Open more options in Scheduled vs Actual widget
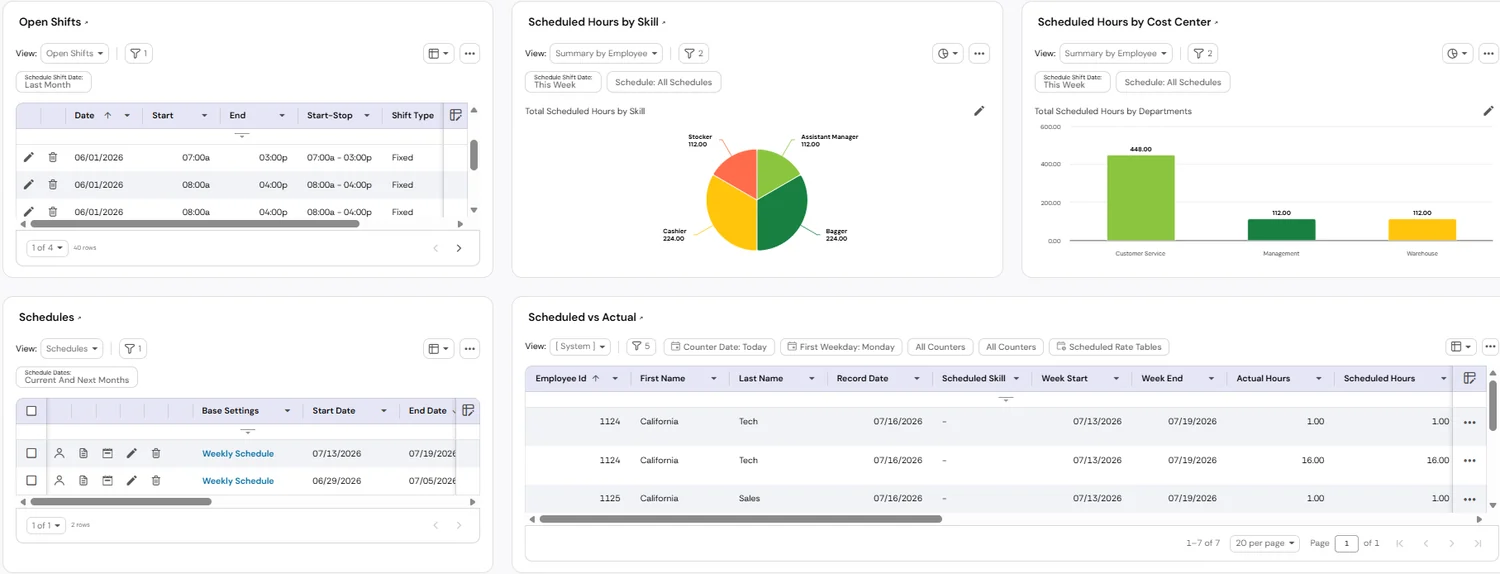 tap(1490, 347)
